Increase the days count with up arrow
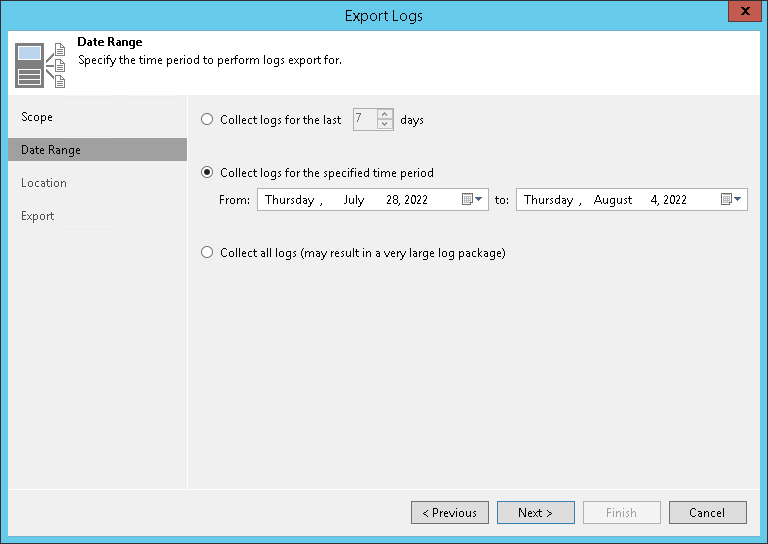This screenshot has height=544, width=768. [x=385, y=114]
